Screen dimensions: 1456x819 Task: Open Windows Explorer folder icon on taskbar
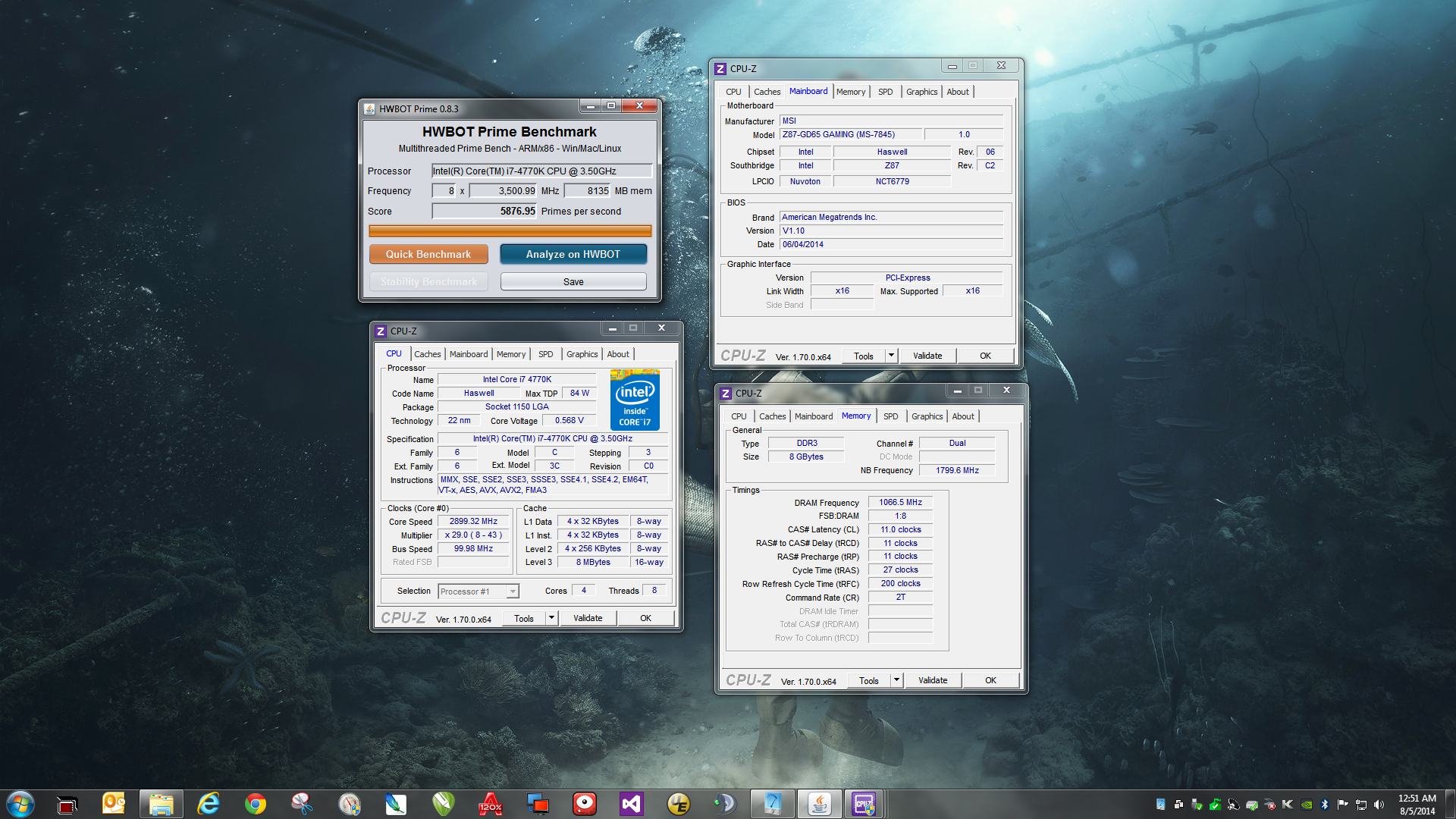[x=161, y=804]
